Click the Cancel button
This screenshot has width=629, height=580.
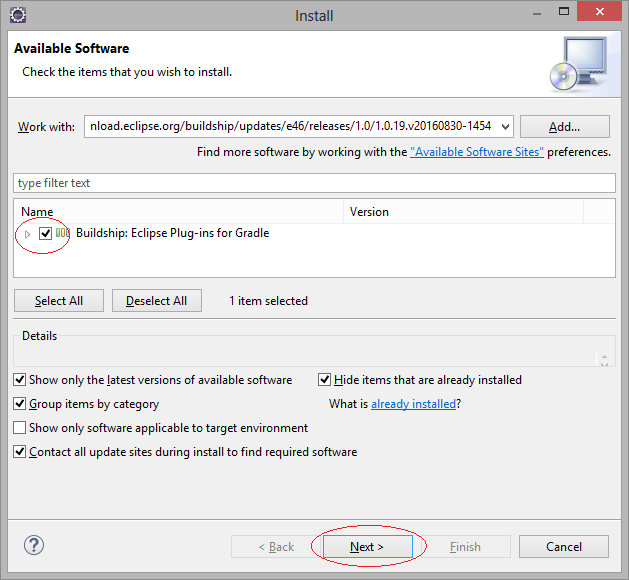pos(564,546)
